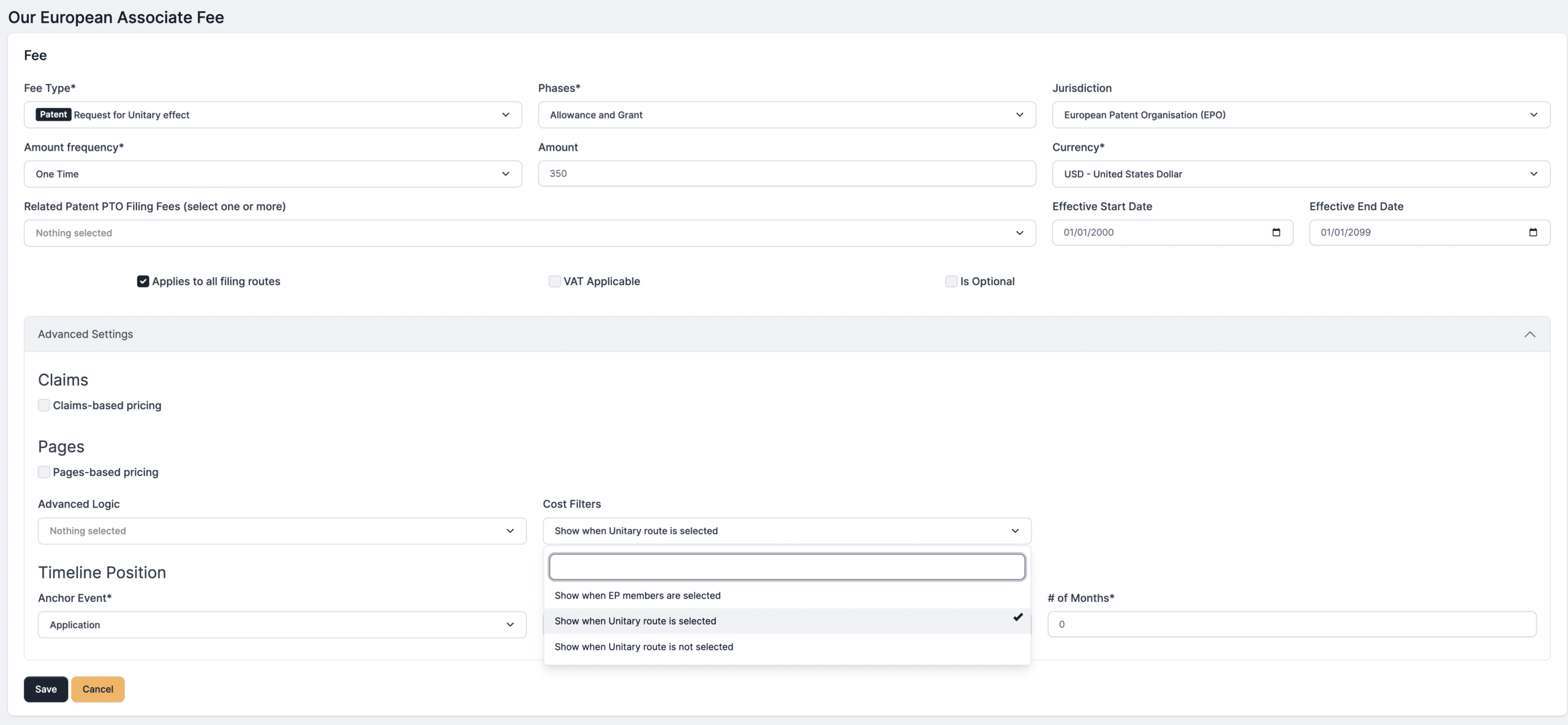
Task: Open the Effective Start Date calendar icon
Action: pyautogui.click(x=1276, y=232)
